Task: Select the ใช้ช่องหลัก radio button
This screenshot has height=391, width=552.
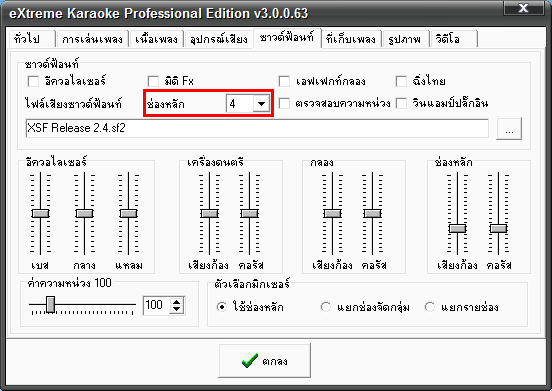Action: [221, 307]
